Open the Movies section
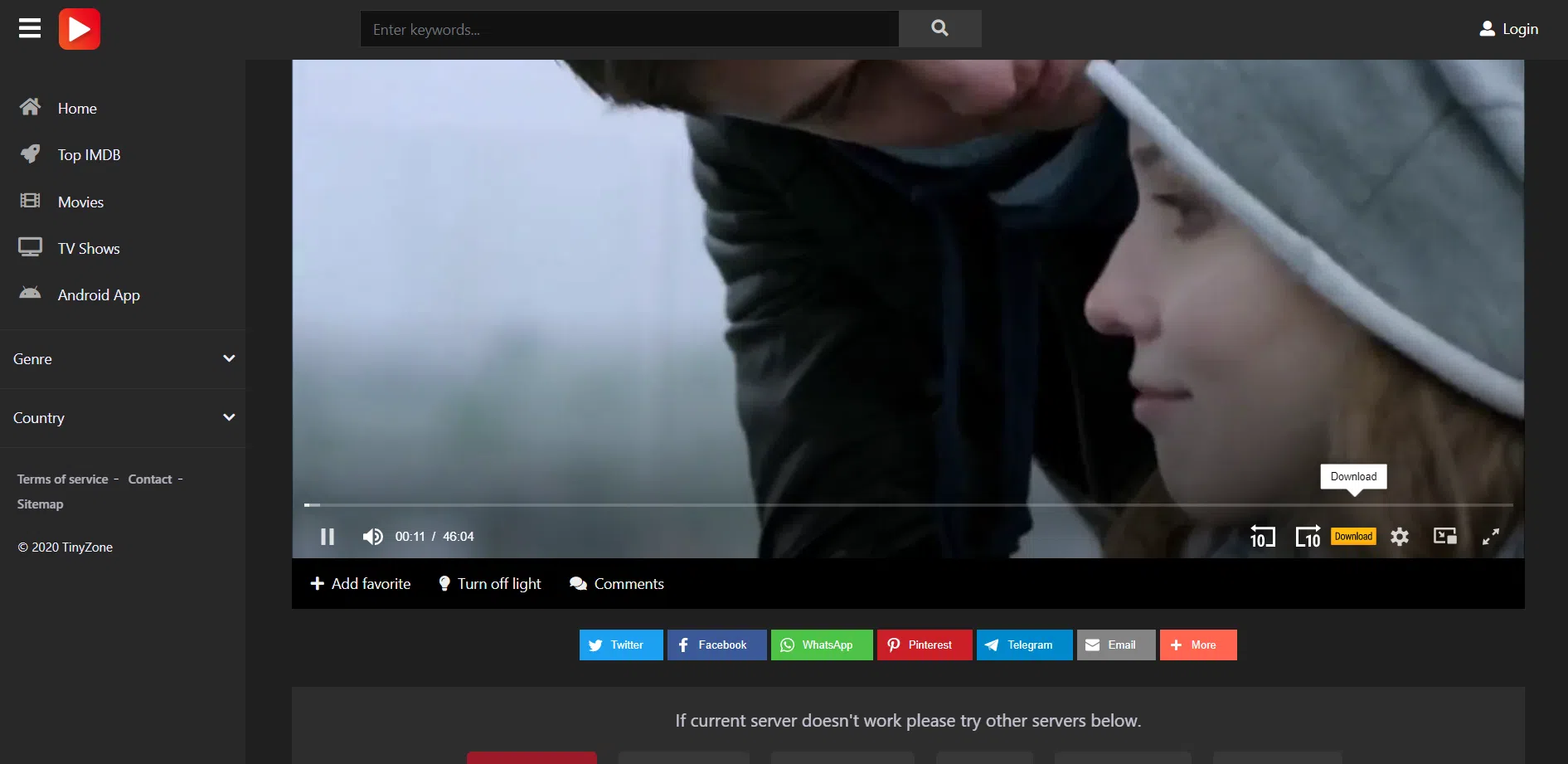The image size is (1568, 764). click(x=80, y=202)
